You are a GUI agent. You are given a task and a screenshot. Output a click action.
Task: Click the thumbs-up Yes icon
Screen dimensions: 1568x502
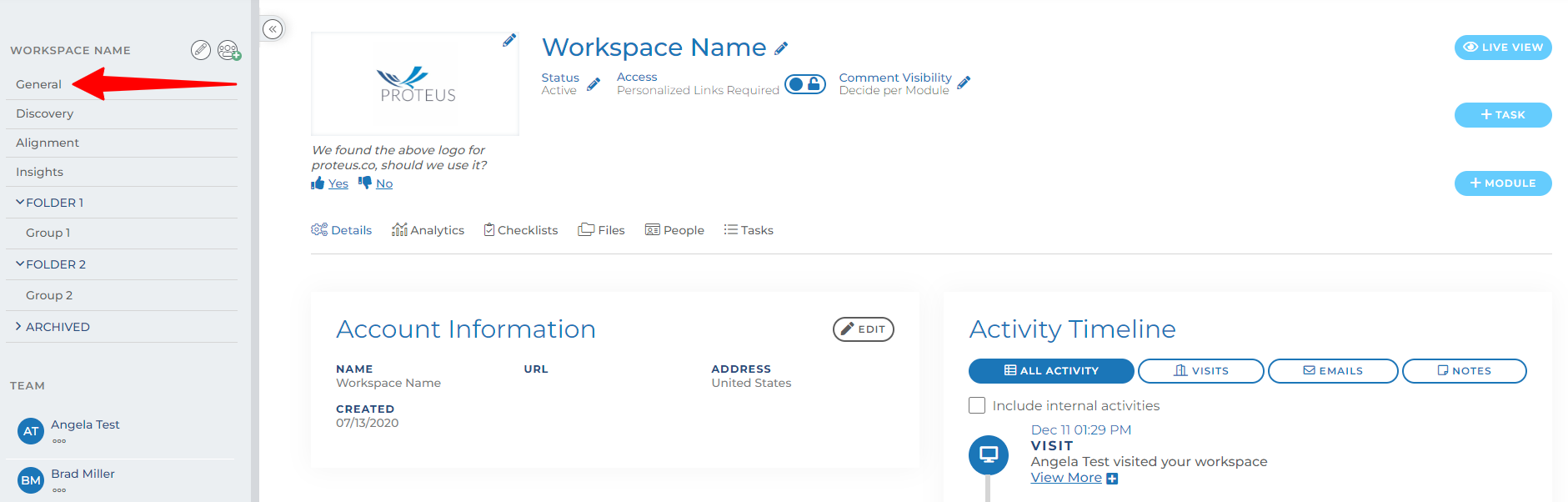click(x=318, y=183)
